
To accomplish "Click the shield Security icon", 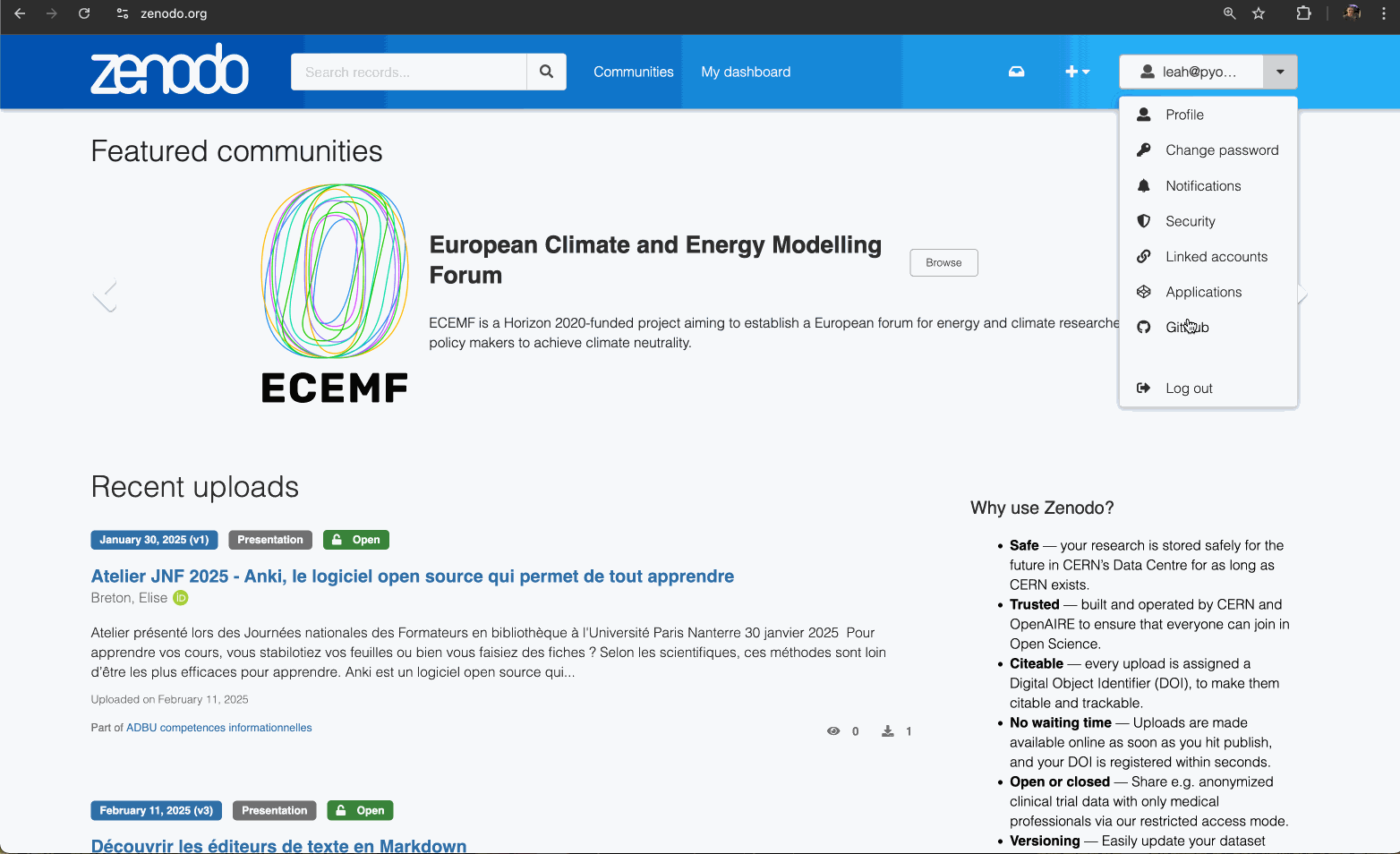I will point(1143,221).
